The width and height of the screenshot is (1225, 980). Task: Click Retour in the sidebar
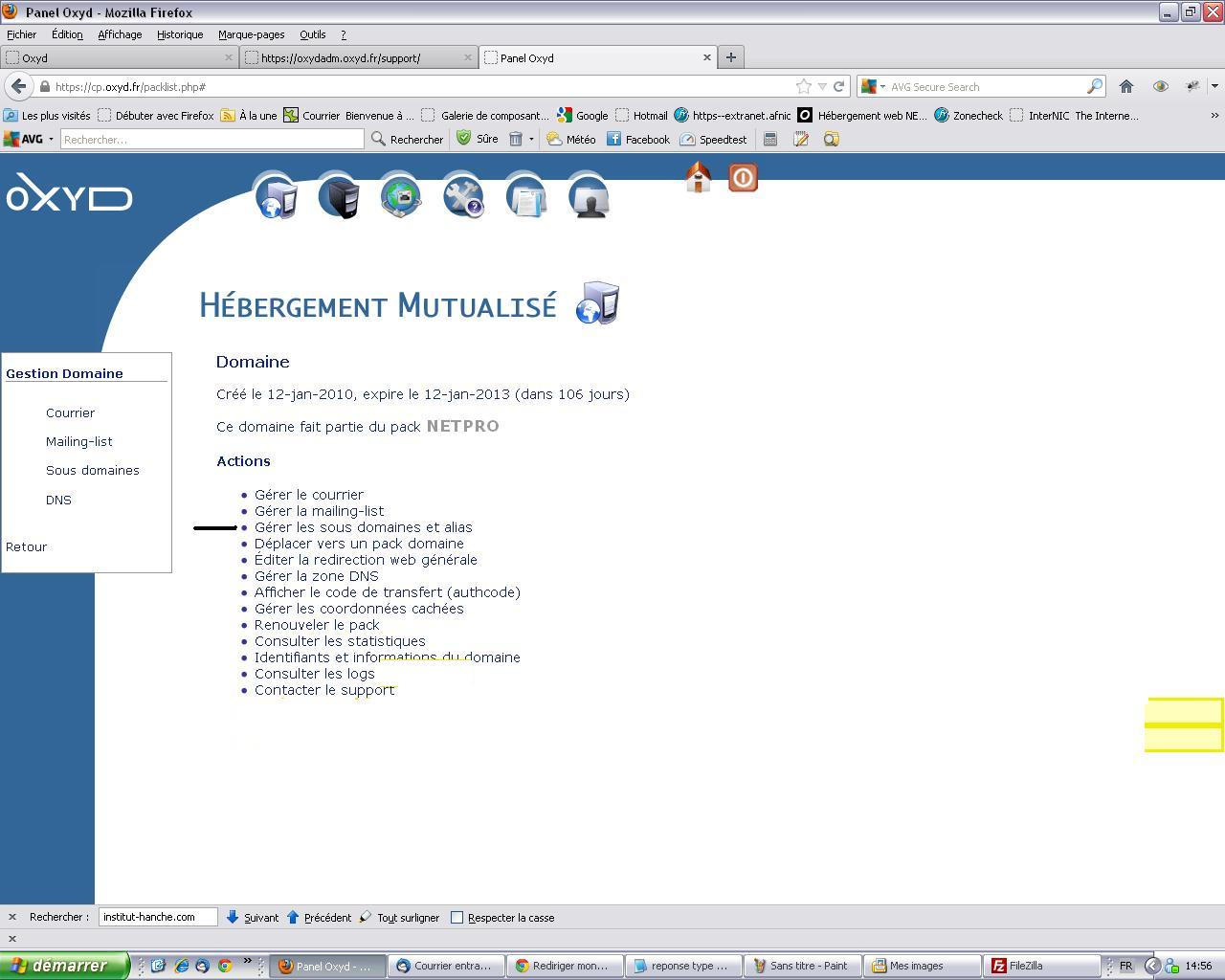(x=26, y=546)
